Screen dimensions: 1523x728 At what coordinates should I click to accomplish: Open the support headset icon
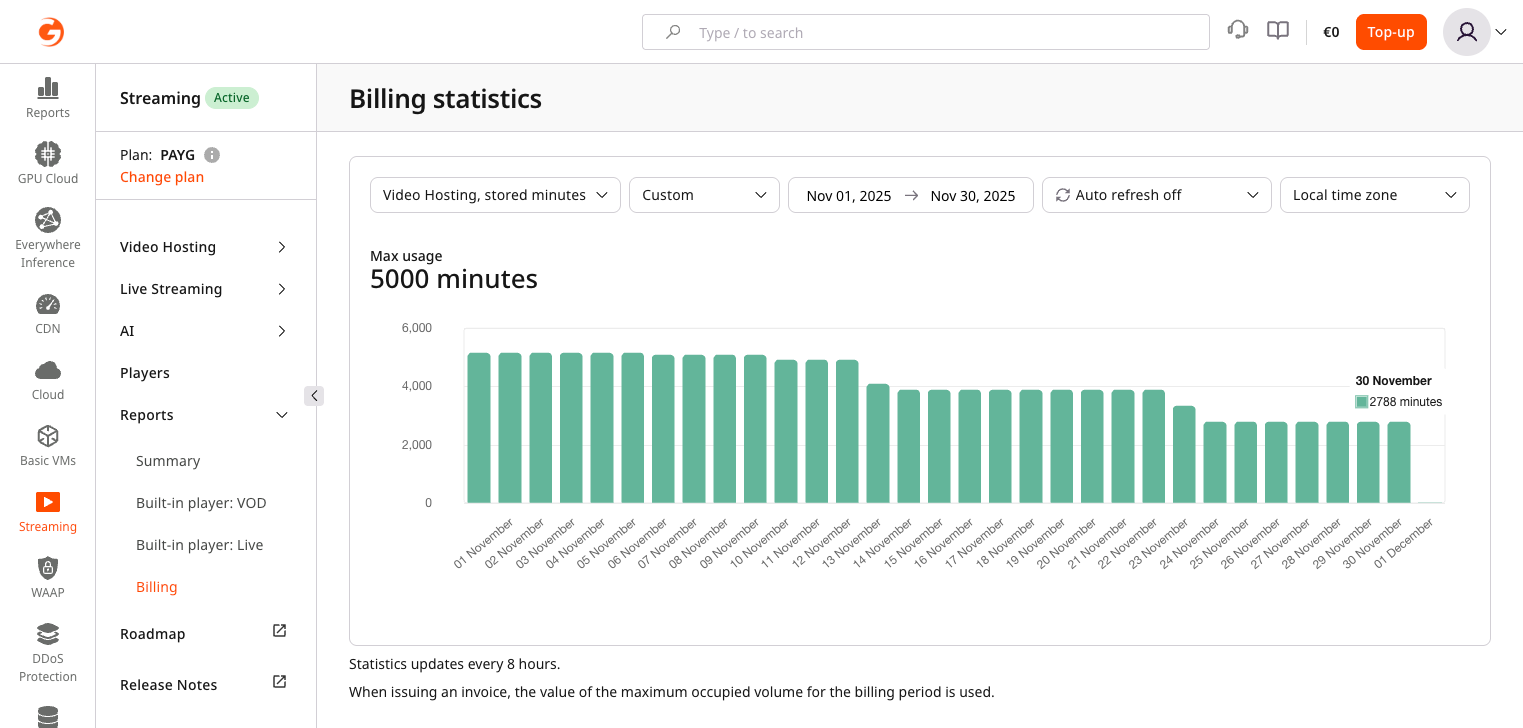coord(1238,30)
